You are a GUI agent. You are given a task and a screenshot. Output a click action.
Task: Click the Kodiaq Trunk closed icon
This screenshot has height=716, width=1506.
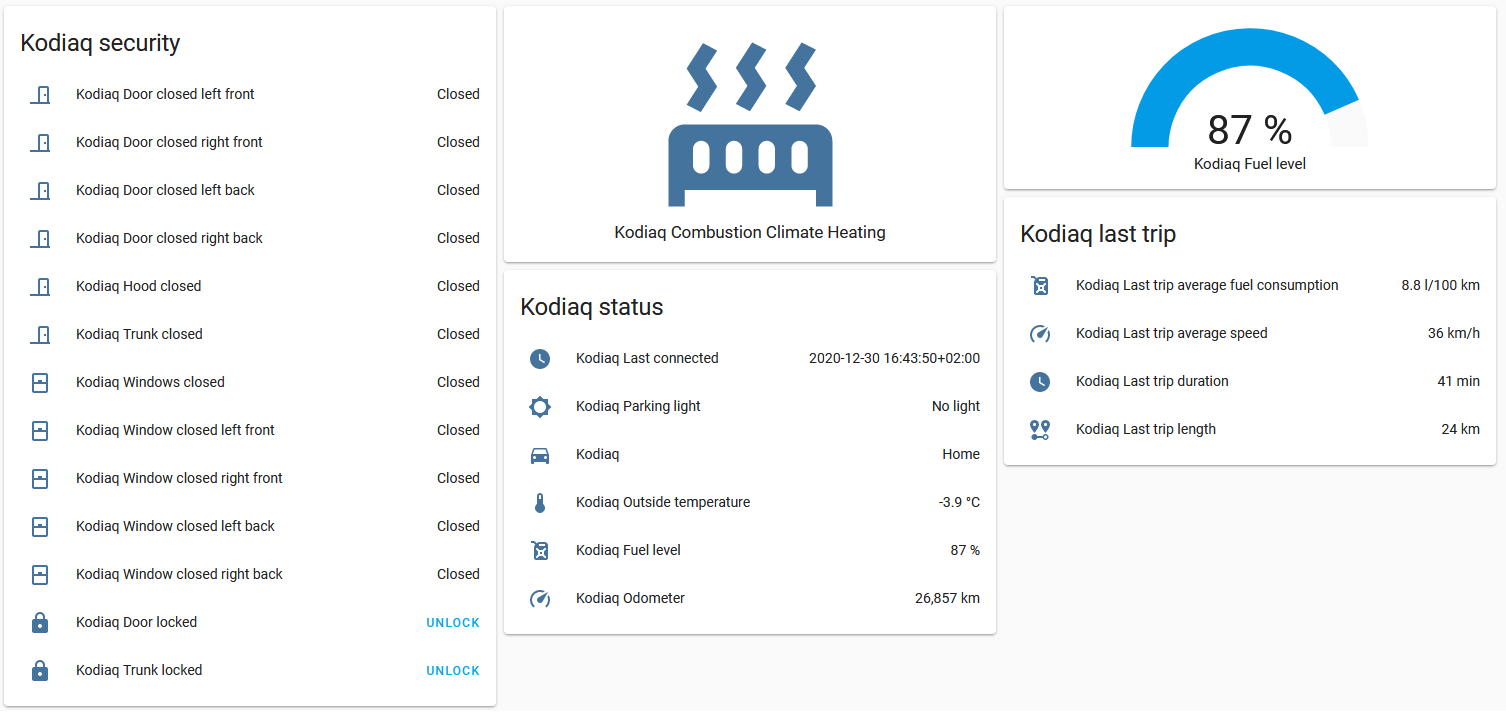pos(40,334)
